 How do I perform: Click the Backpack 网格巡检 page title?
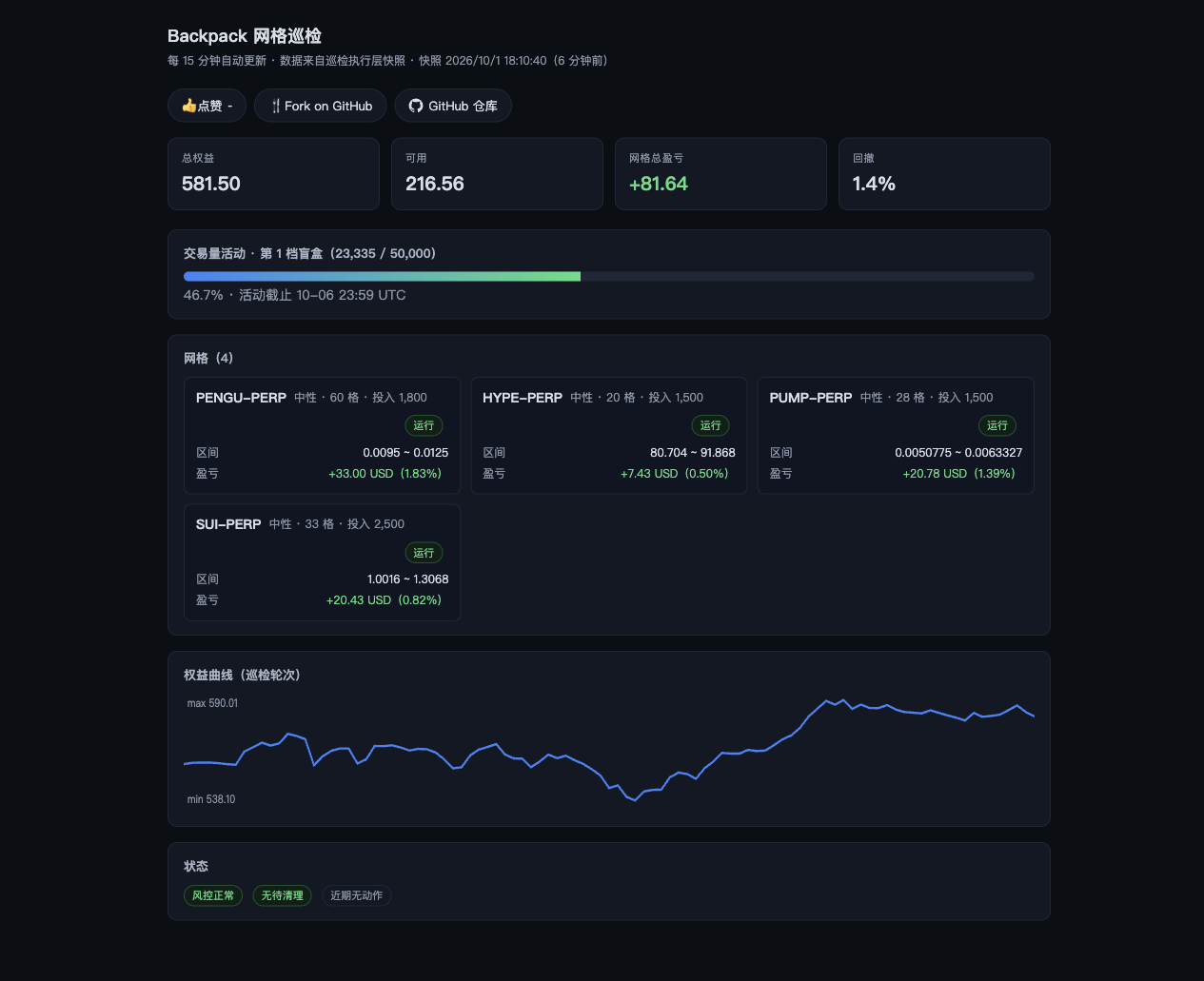pos(245,36)
